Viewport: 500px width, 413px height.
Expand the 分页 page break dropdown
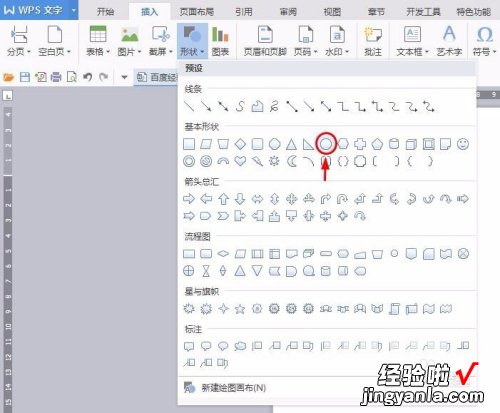click(19, 41)
